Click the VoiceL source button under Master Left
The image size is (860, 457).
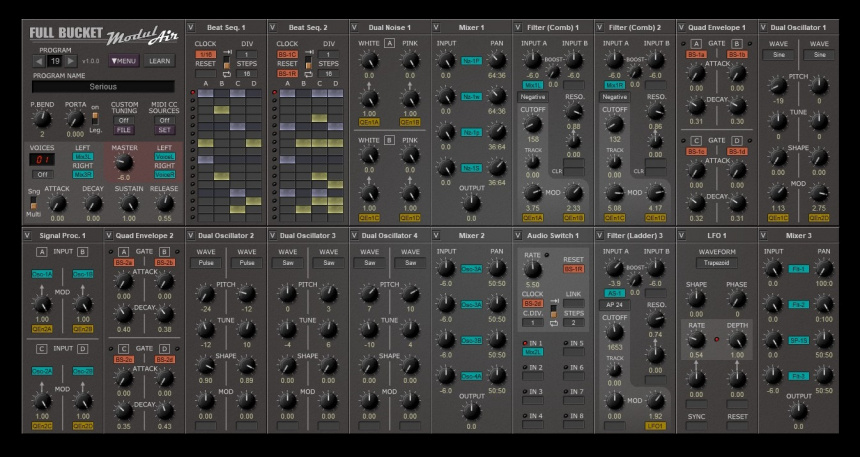165,156
